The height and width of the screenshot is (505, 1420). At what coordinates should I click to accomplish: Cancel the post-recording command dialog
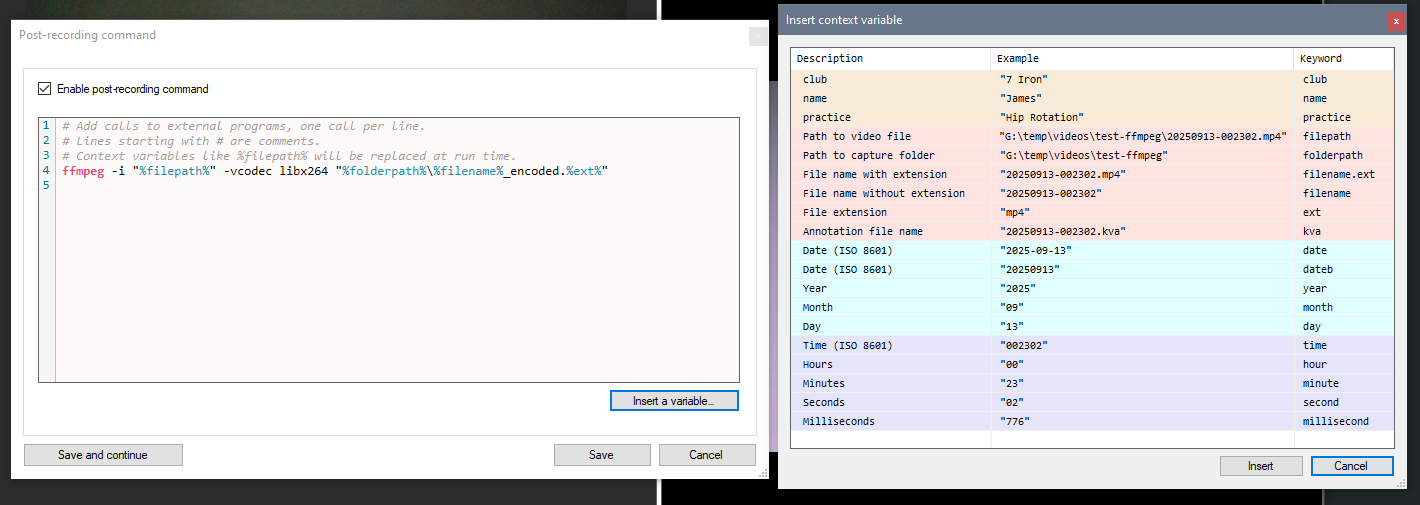(x=706, y=455)
